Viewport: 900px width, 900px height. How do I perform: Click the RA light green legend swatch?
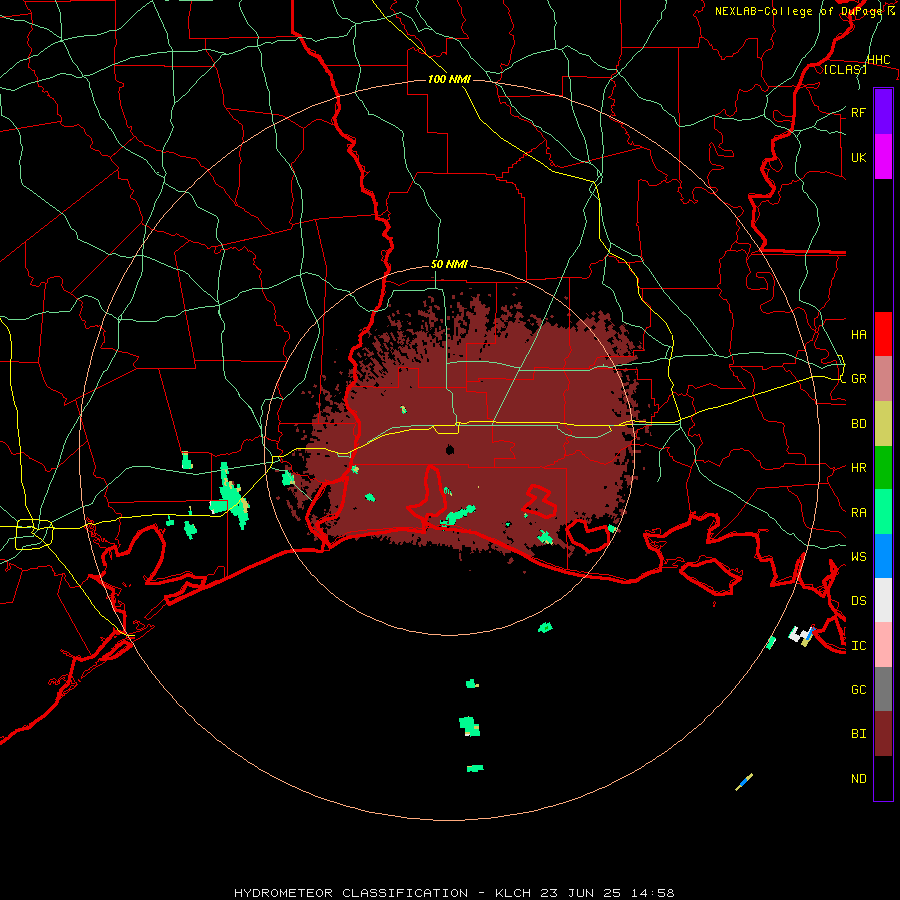(x=883, y=512)
